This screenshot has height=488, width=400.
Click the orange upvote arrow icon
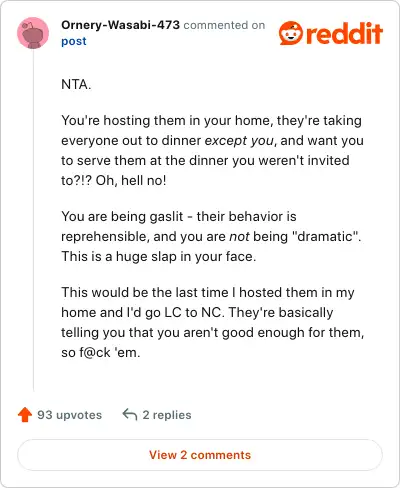25,415
